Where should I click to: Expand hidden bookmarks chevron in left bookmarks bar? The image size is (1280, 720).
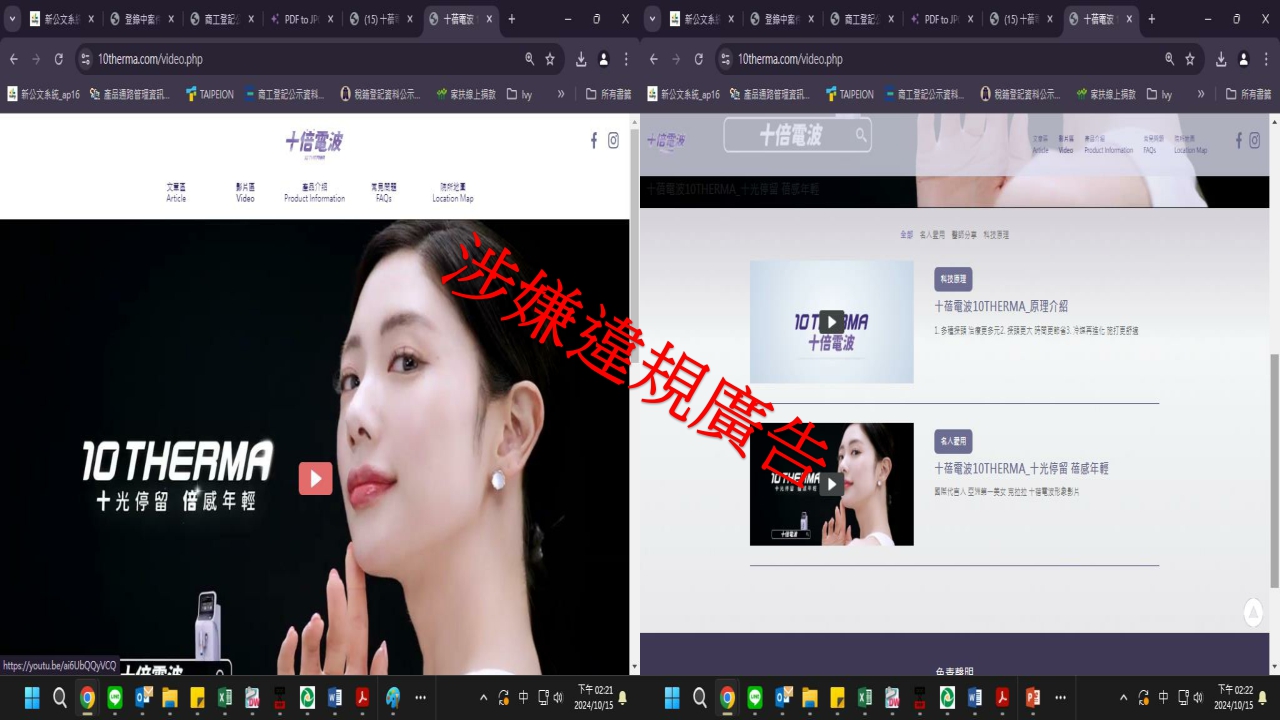pos(561,94)
